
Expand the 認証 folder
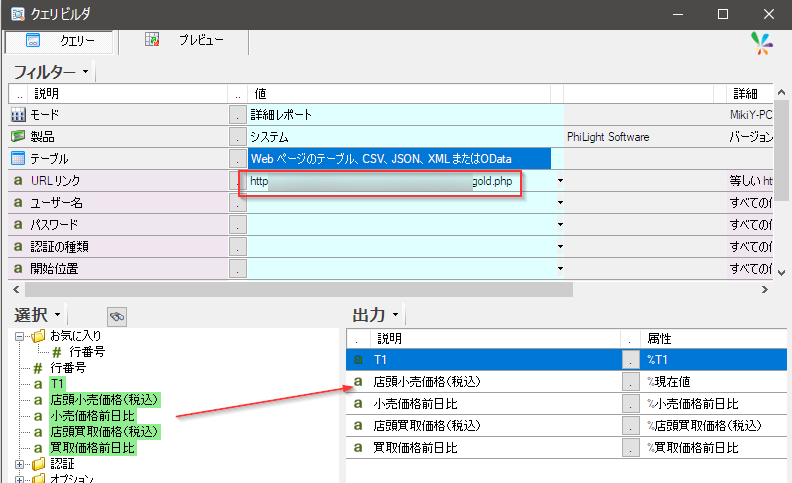click(x=19, y=464)
